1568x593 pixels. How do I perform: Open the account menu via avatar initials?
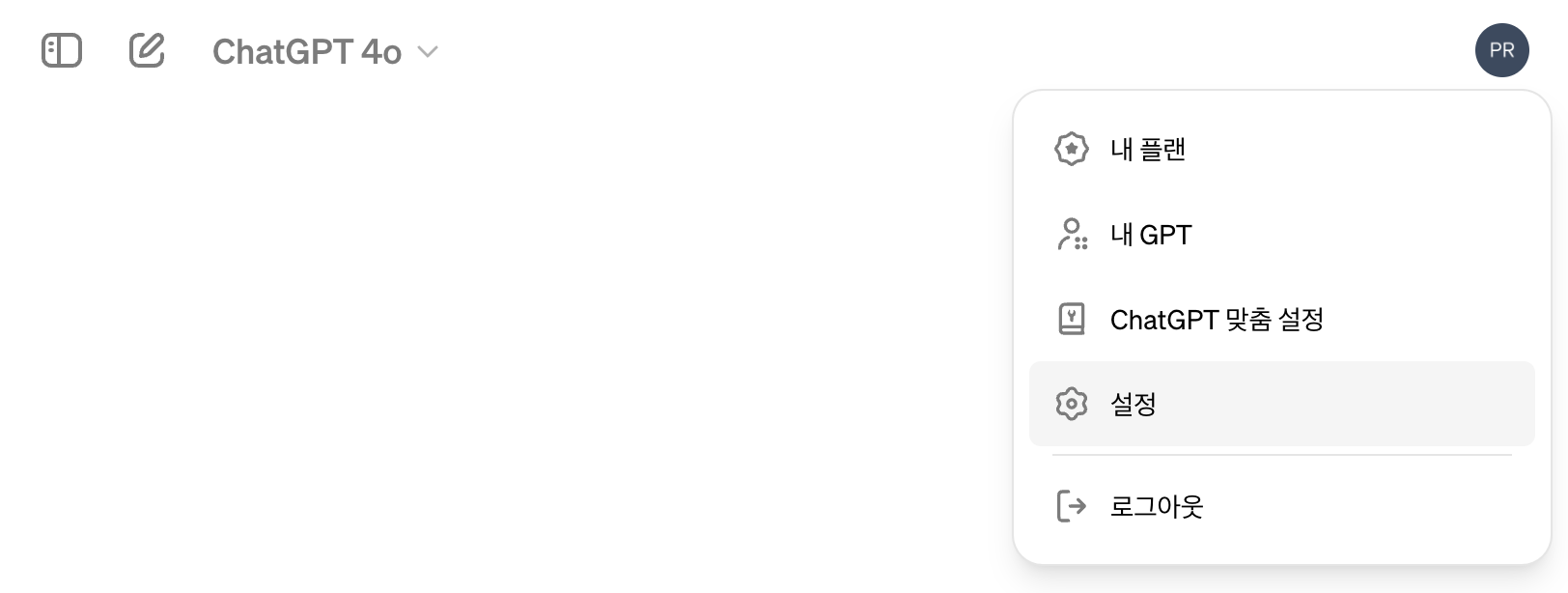(1502, 50)
